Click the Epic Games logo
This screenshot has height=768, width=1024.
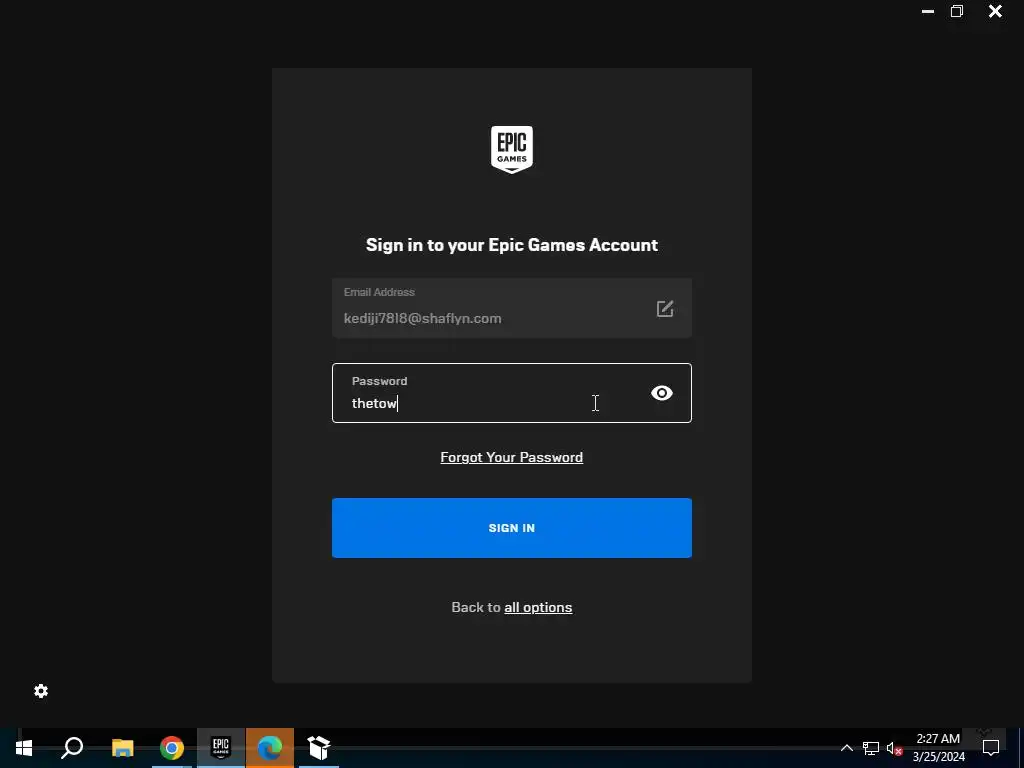[511, 150]
